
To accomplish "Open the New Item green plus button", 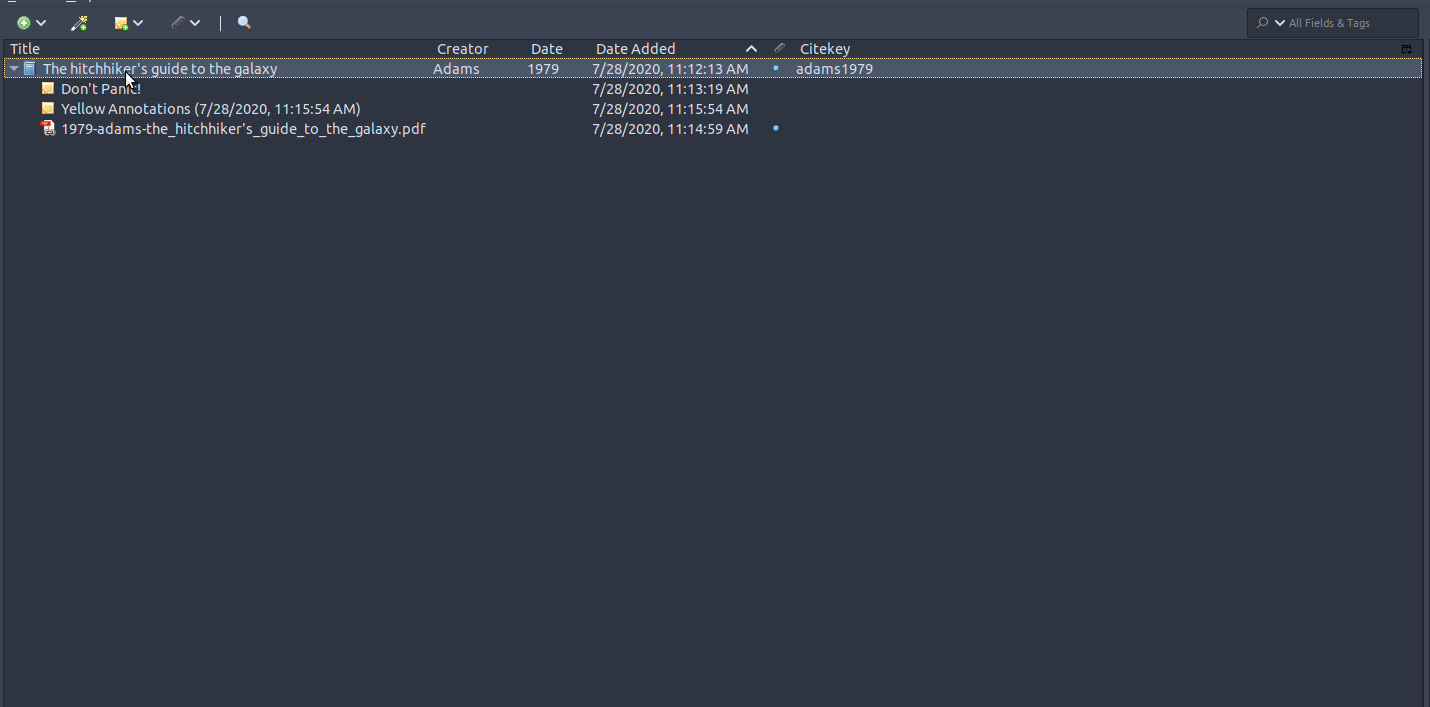I will click(24, 23).
